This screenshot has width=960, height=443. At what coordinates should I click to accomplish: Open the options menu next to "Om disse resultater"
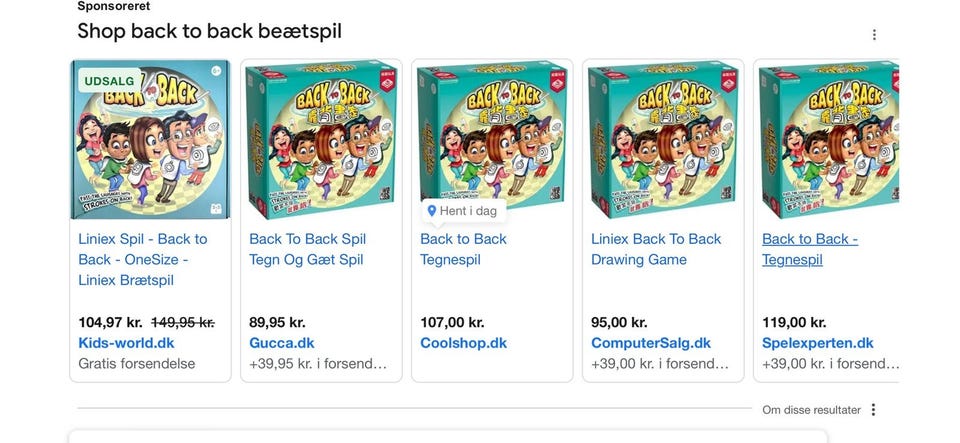point(873,410)
